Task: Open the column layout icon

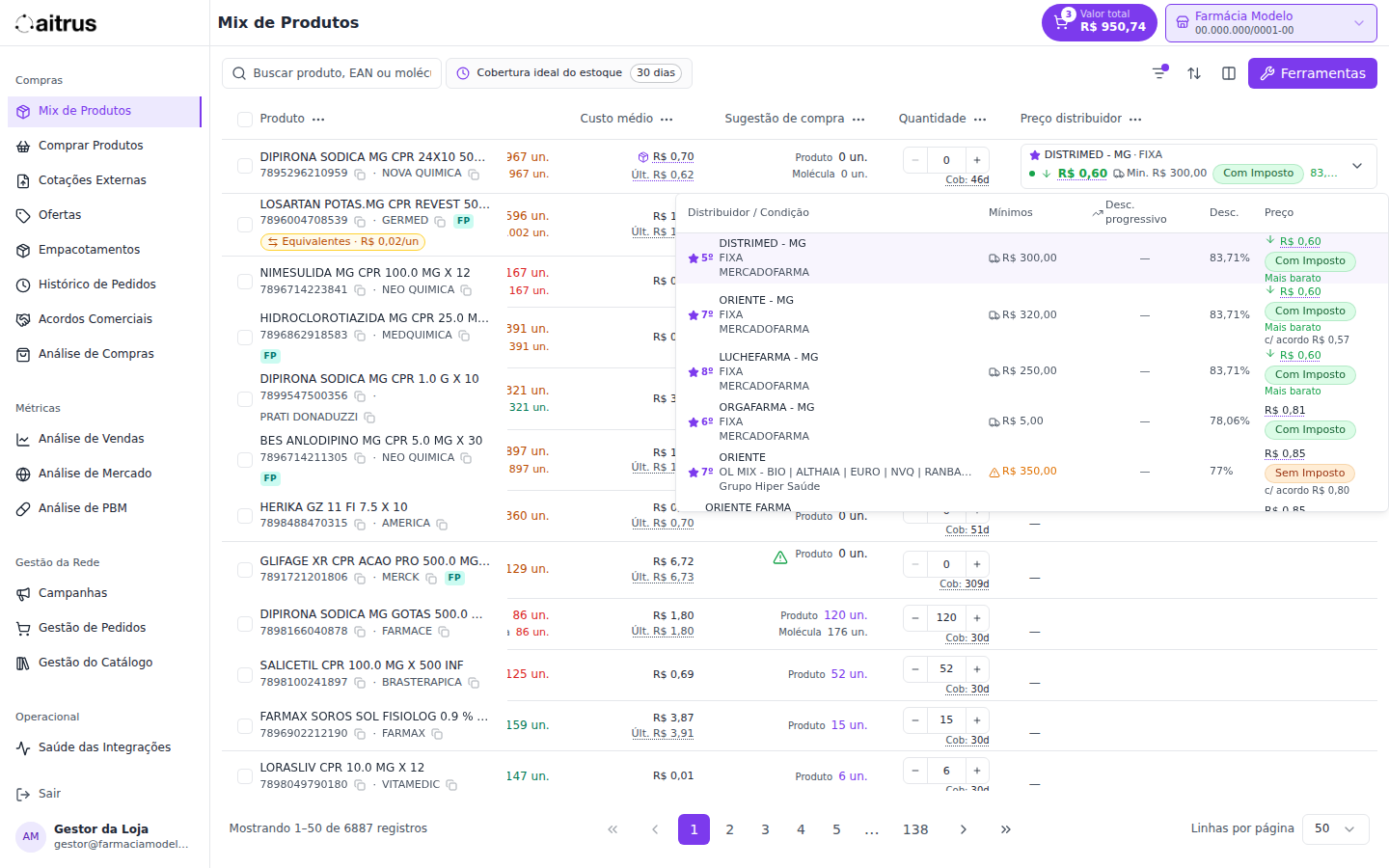Action: pyautogui.click(x=1229, y=73)
